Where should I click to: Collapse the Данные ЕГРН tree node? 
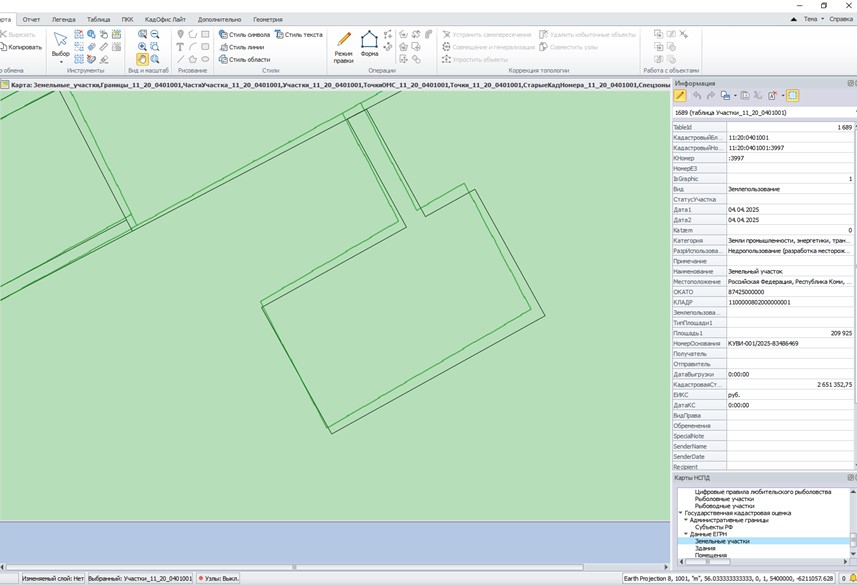pos(686,534)
